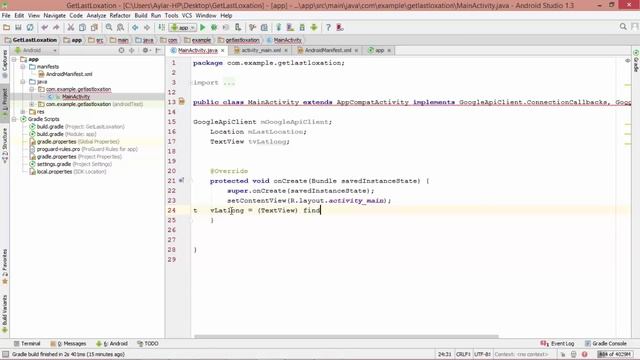Image resolution: width=640 pixels, height=360 pixels.
Task: Collapse the app module tree node
Action: [x=14, y=59]
